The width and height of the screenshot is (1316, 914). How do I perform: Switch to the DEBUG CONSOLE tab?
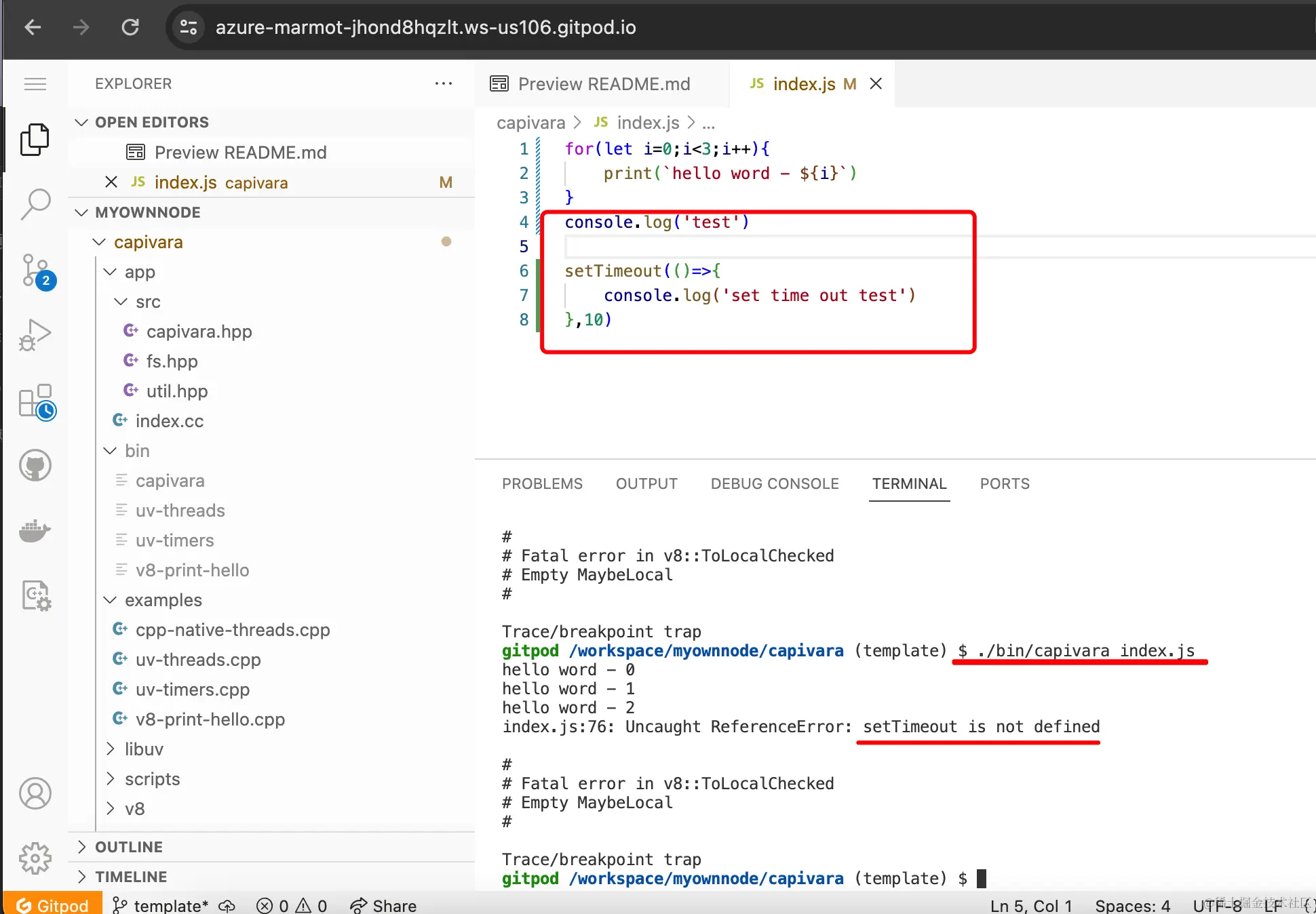(775, 484)
